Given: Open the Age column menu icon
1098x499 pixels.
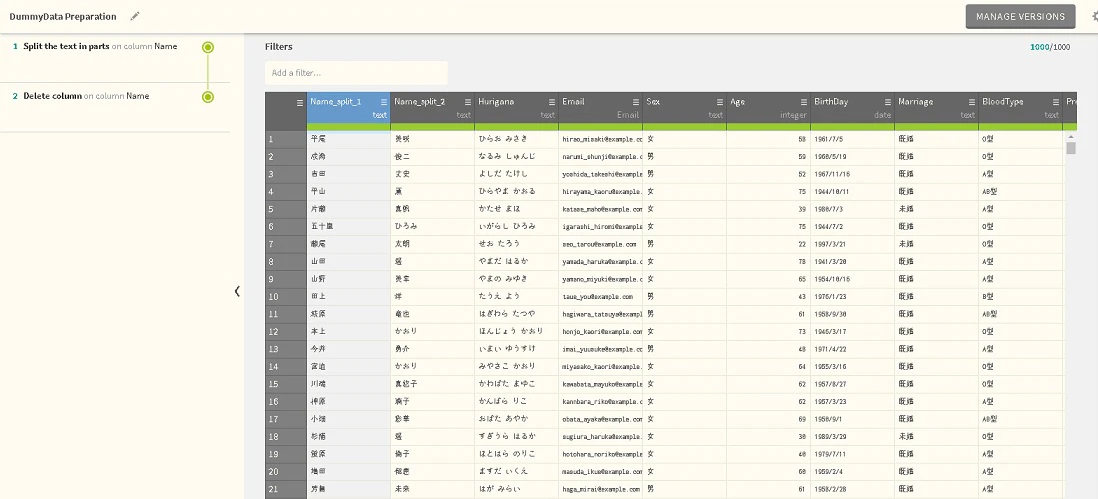Looking at the screenshot, I should (x=804, y=101).
